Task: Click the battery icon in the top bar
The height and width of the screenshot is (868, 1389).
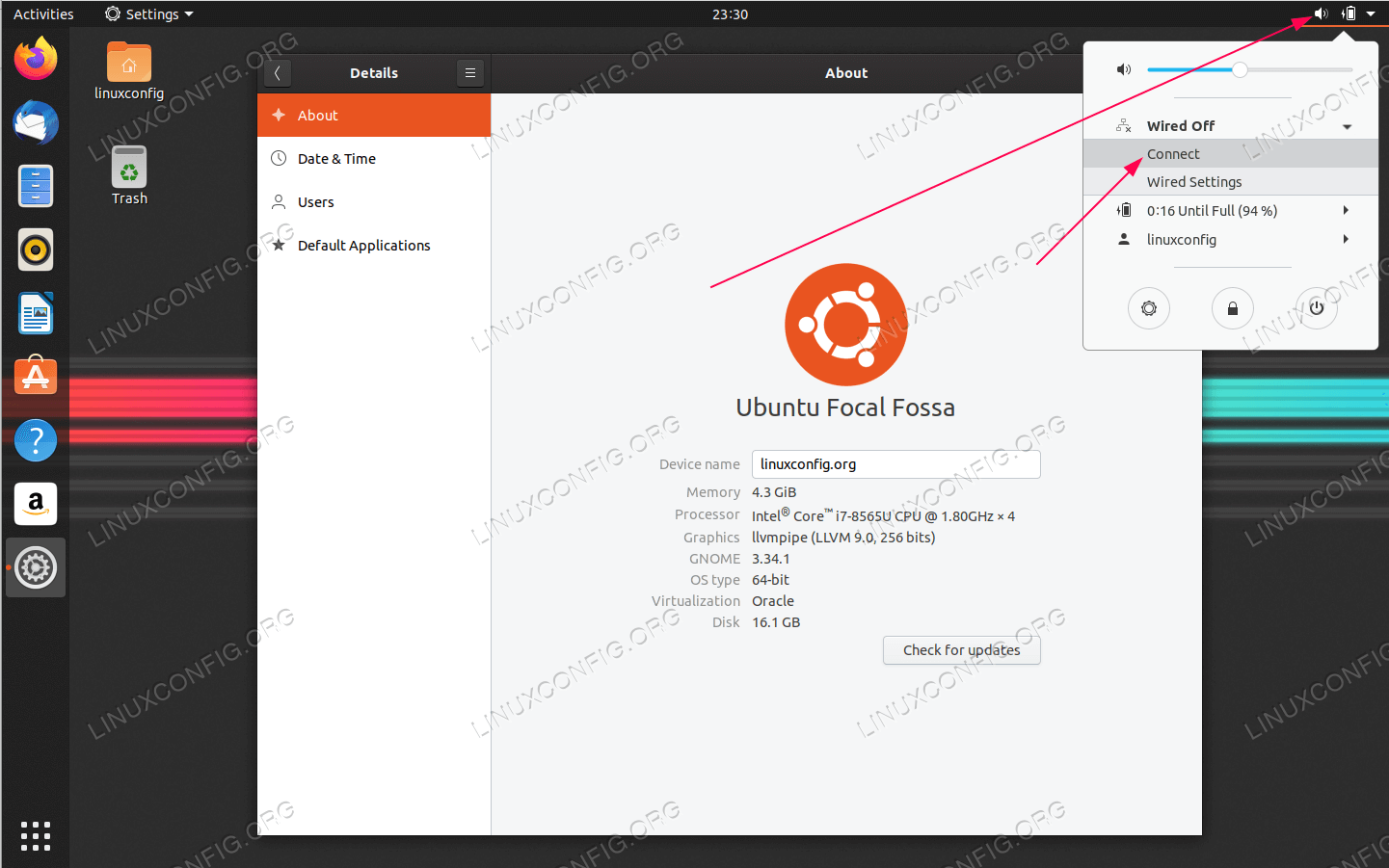Action: pos(1349,13)
